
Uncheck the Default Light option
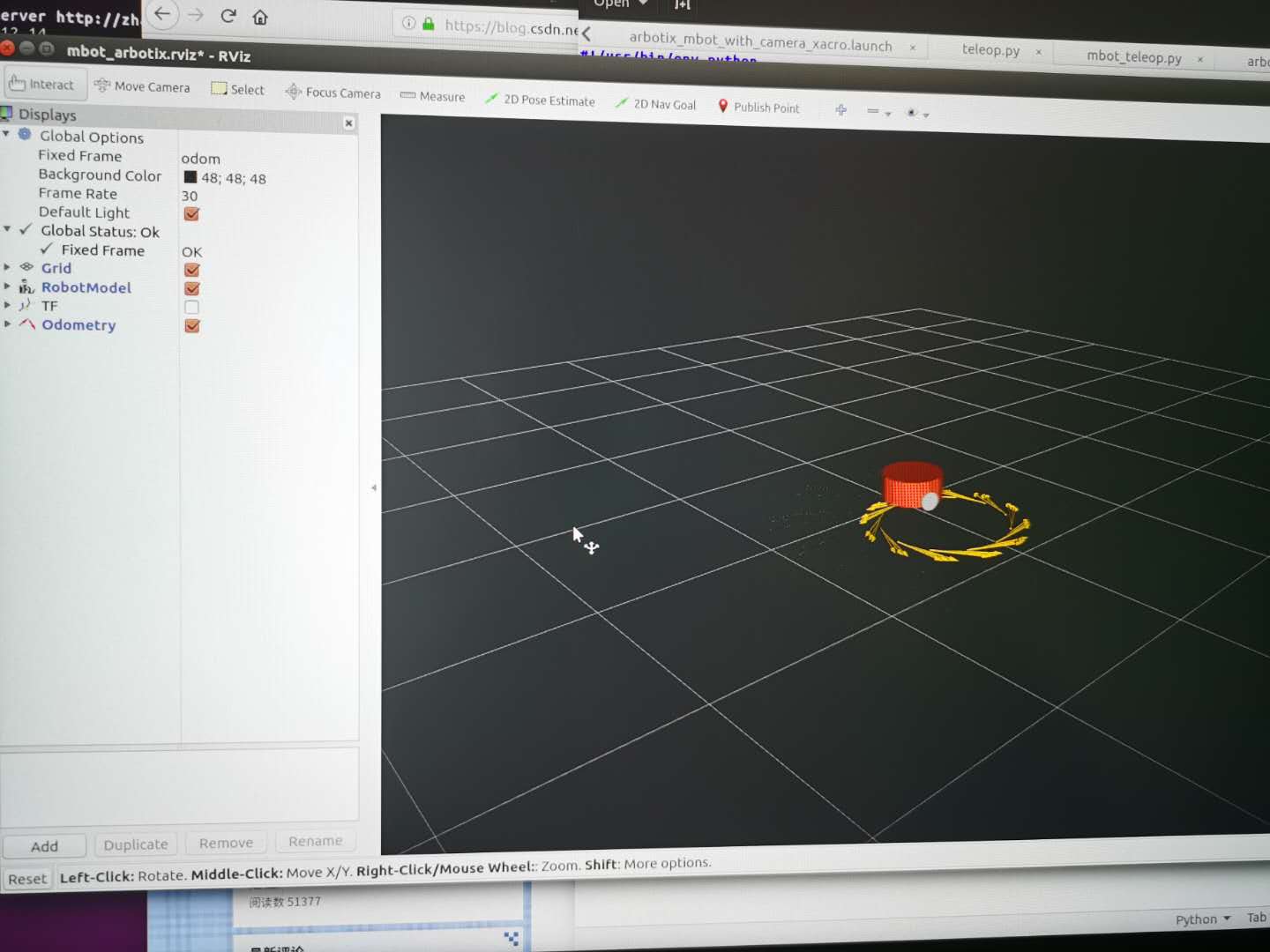(x=191, y=212)
